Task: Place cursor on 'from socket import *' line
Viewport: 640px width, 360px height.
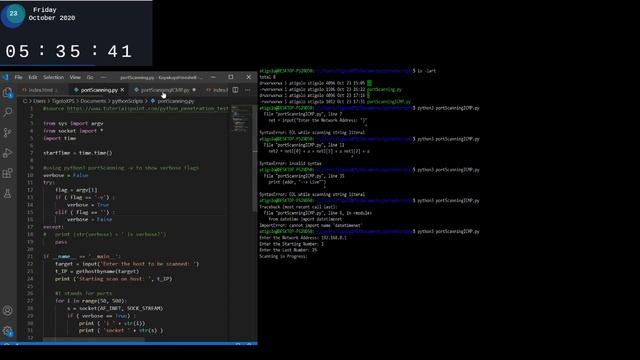Action: click(73, 131)
